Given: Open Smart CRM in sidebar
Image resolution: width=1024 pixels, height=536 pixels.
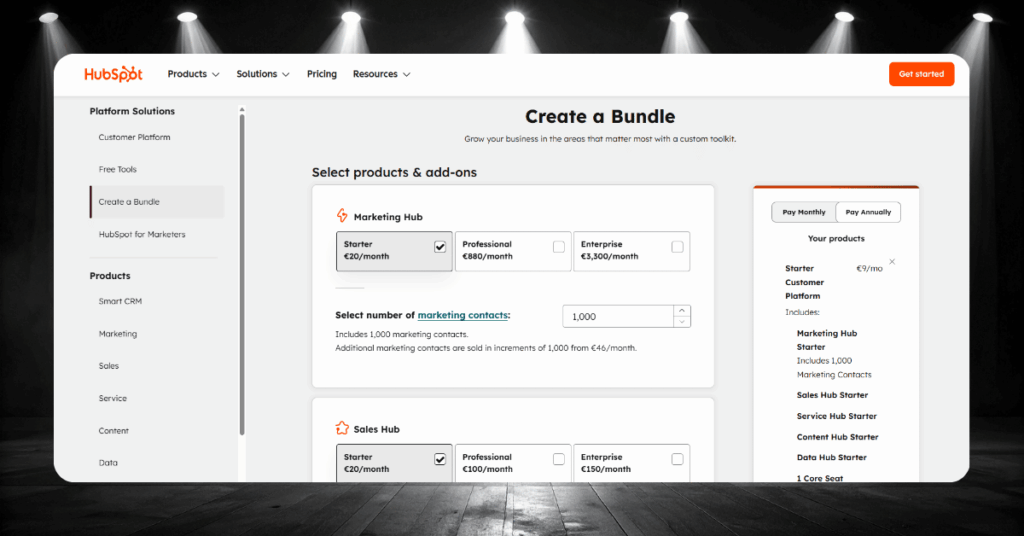Looking at the screenshot, I should 120,301.
